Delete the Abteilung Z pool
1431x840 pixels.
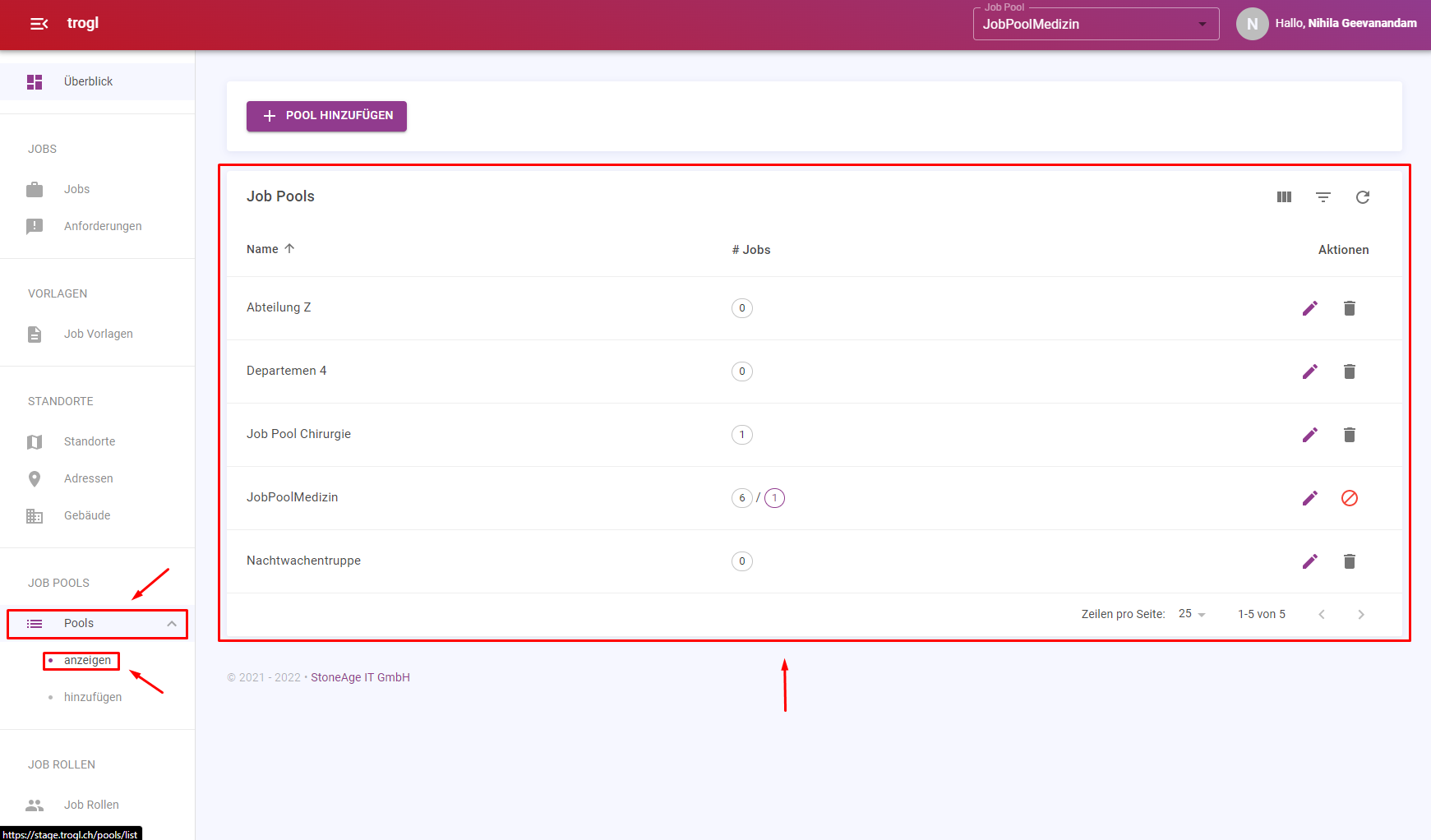pyautogui.click(x=1350, y=308)
